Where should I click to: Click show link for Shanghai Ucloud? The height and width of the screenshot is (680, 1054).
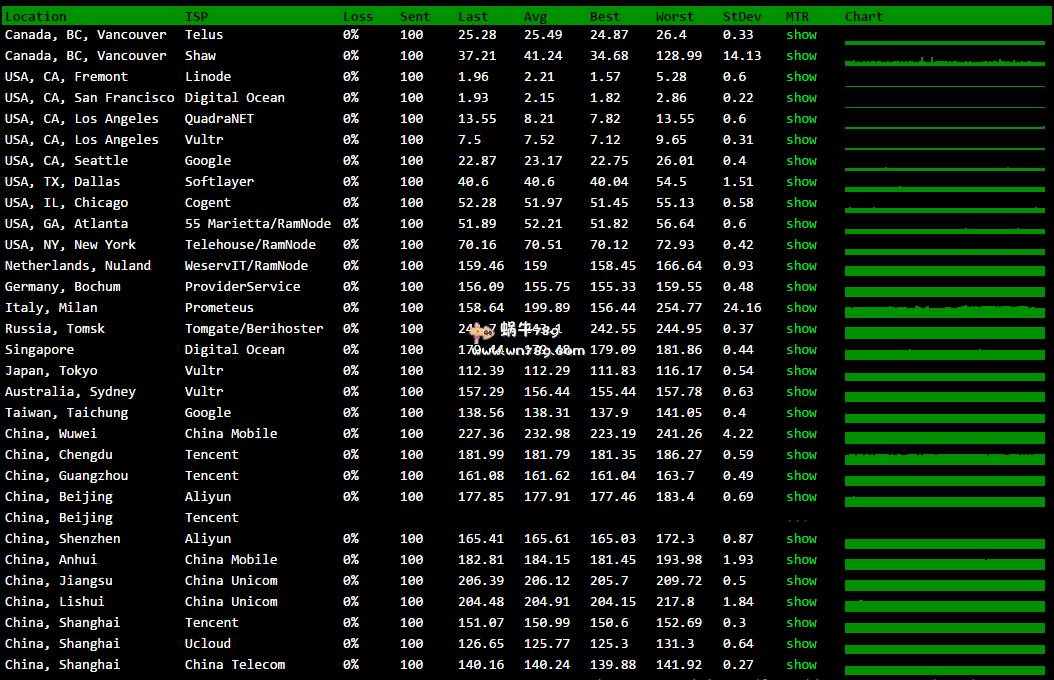[801, 644]
